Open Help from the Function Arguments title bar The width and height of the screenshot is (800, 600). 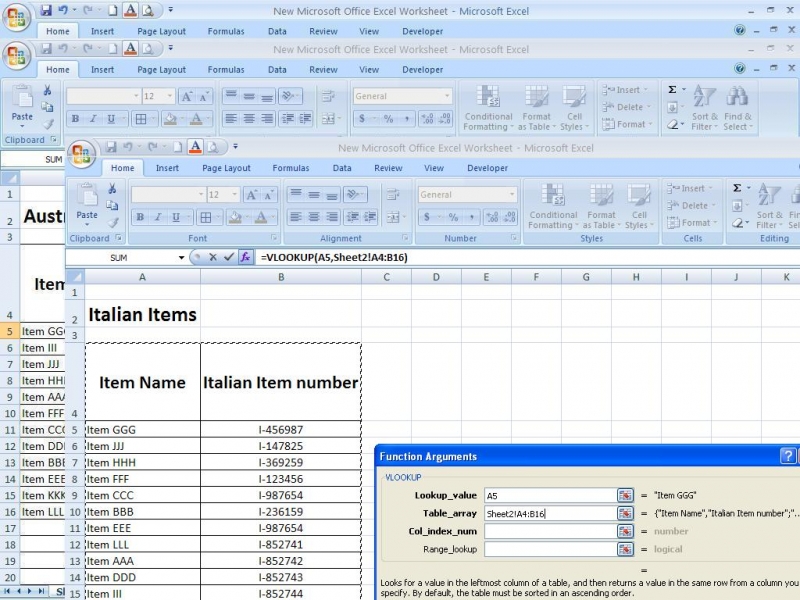[788, 456]
